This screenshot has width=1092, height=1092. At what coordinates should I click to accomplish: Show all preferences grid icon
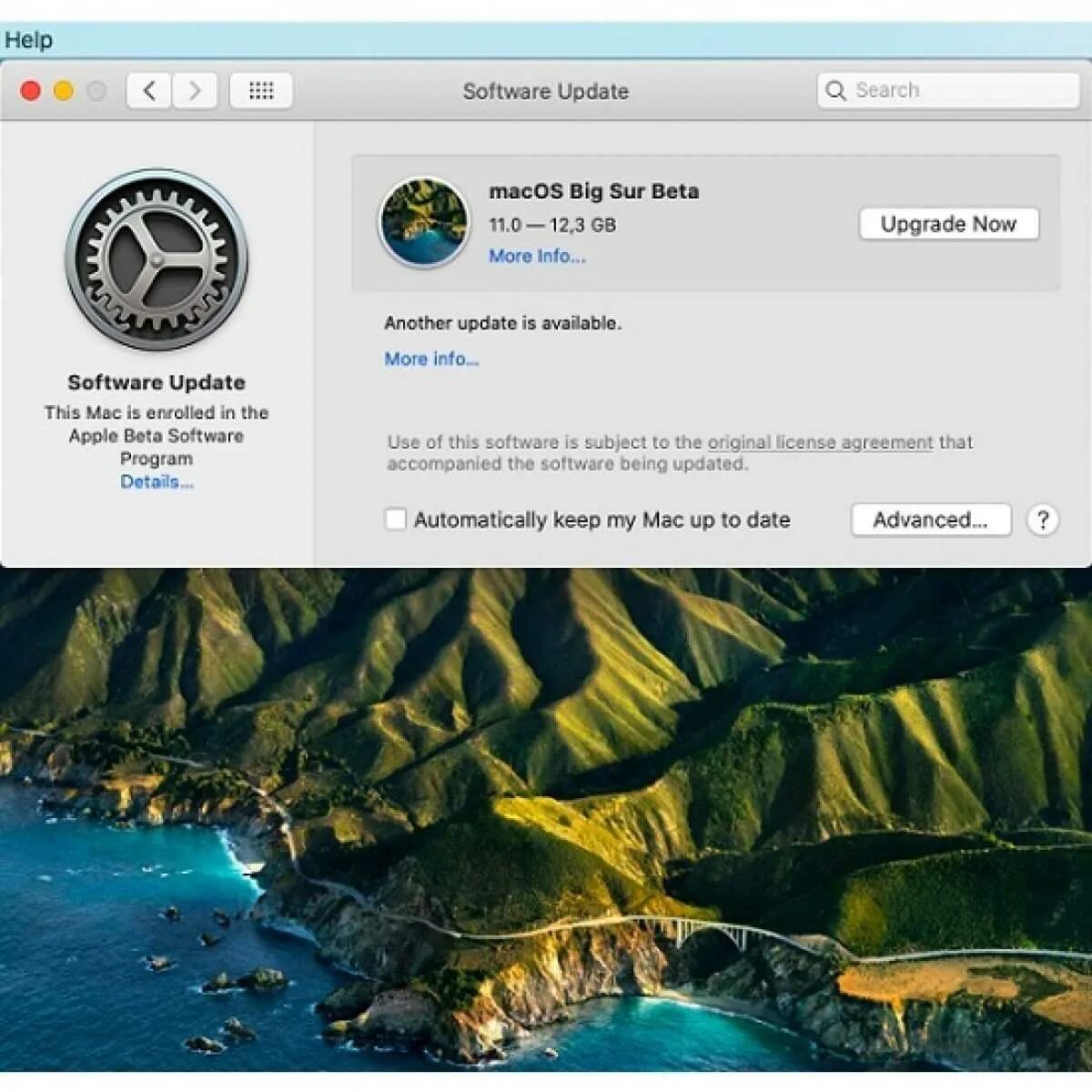click(261, 91)
